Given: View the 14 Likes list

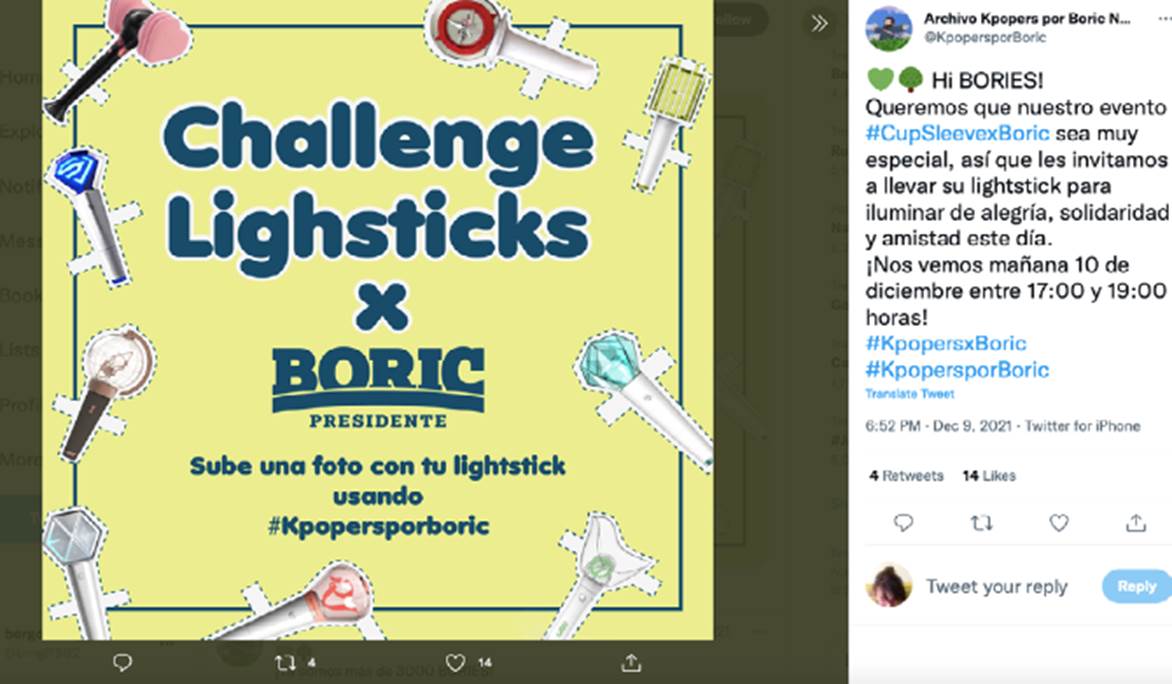Looking at the screenshot, I should (x=989, y=475).
